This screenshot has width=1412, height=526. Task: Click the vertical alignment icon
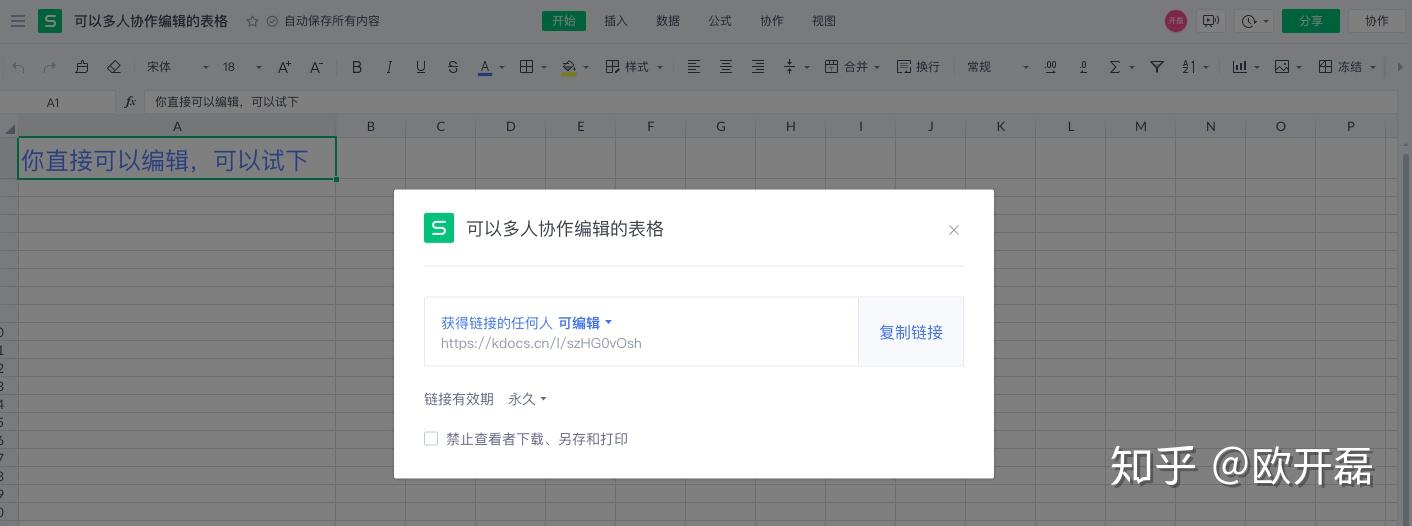pyautogui.click(x=789, y=67)
